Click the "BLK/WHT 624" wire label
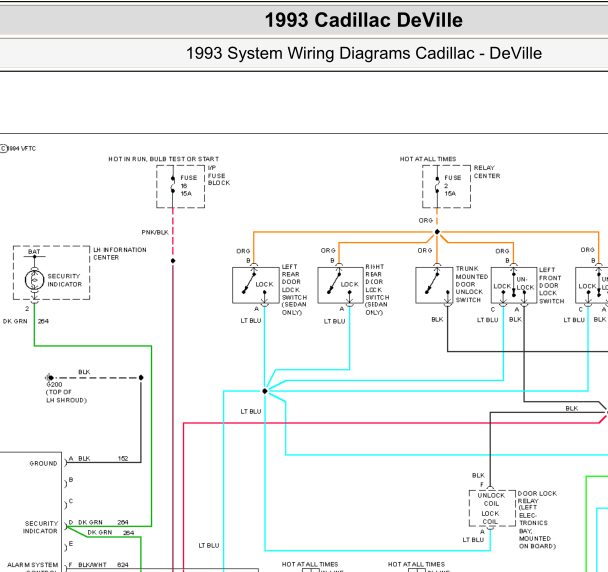 pyautogui.click(x=103, y=565)
